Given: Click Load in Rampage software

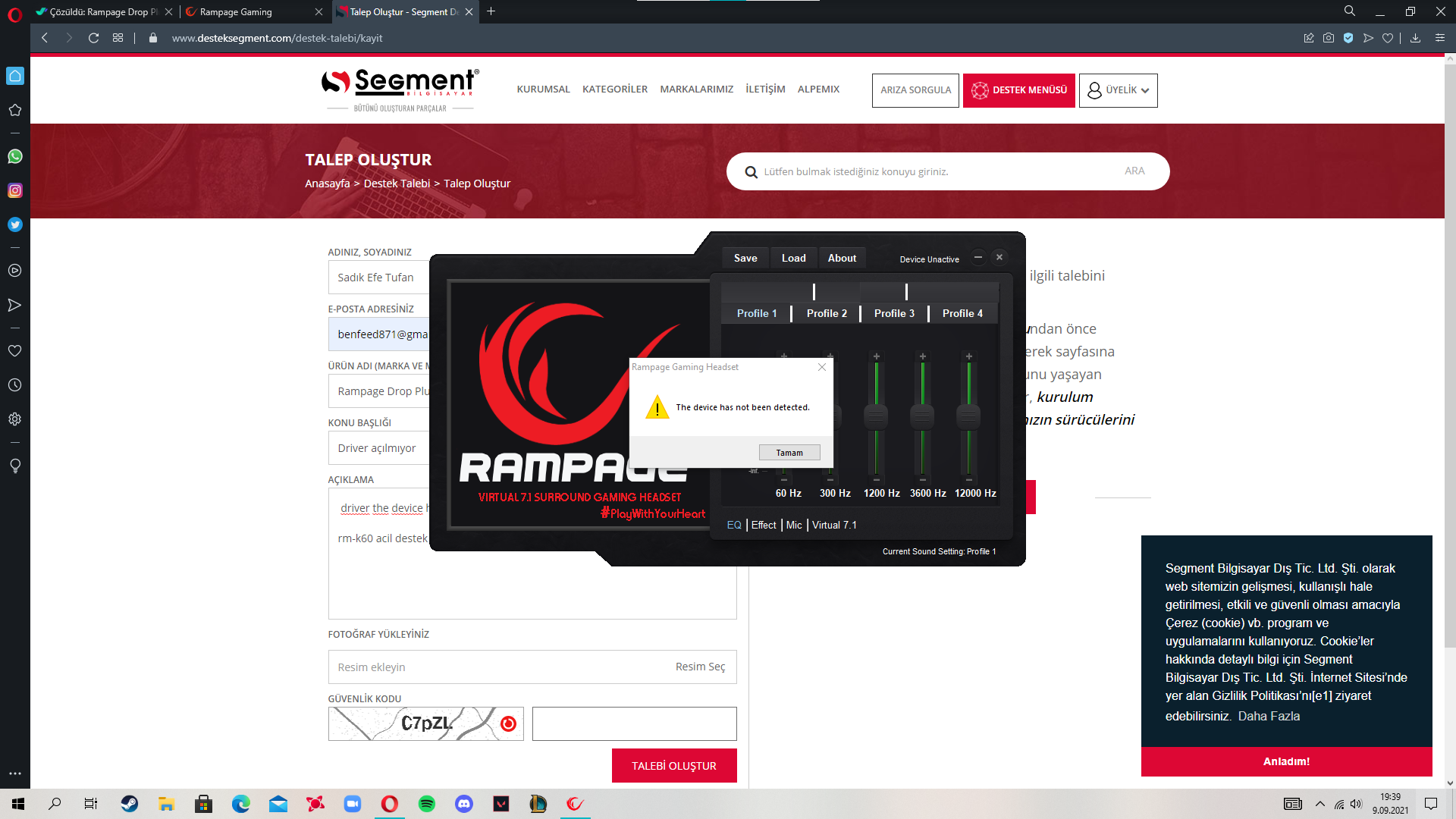Looking at the screenshot, I should click(x=794, y=258).
